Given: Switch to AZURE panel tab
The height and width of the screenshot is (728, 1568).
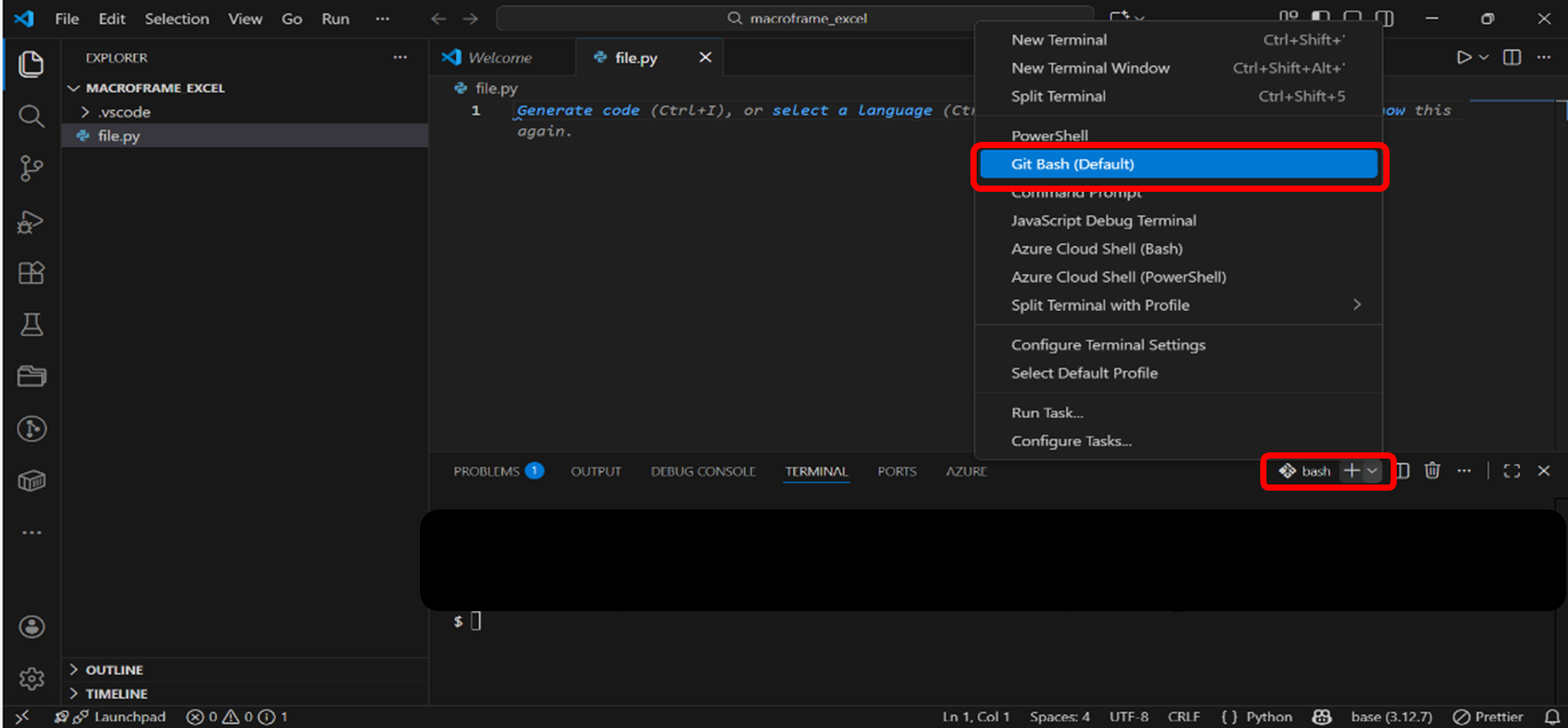Looking at the screenshot, I should [966, 471].
